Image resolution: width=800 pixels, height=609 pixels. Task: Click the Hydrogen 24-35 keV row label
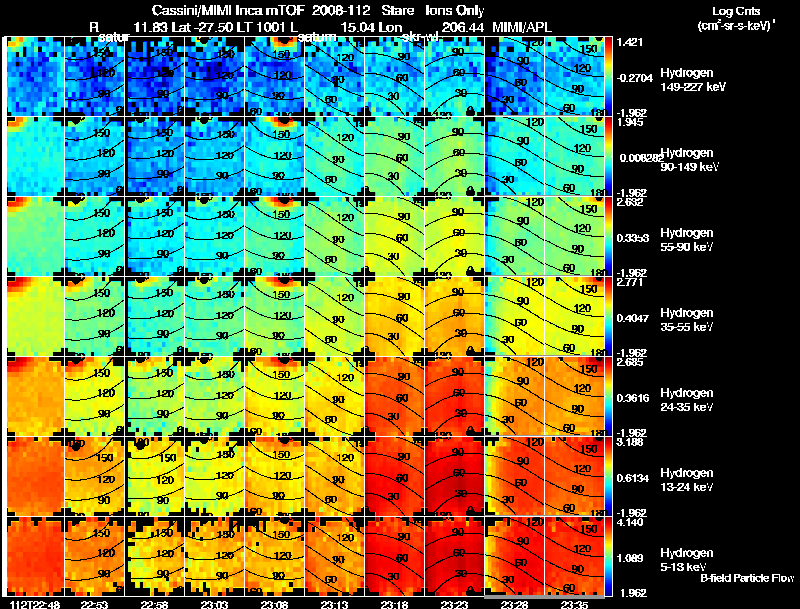tap(686, 400)
